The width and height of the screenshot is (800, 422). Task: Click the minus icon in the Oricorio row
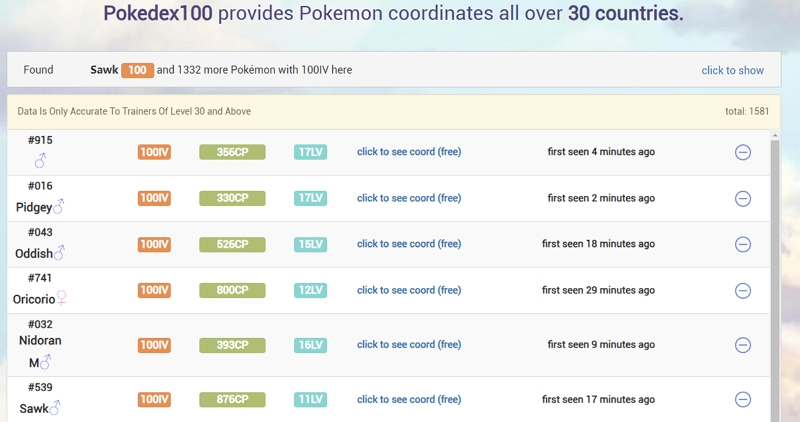point(743,290)
